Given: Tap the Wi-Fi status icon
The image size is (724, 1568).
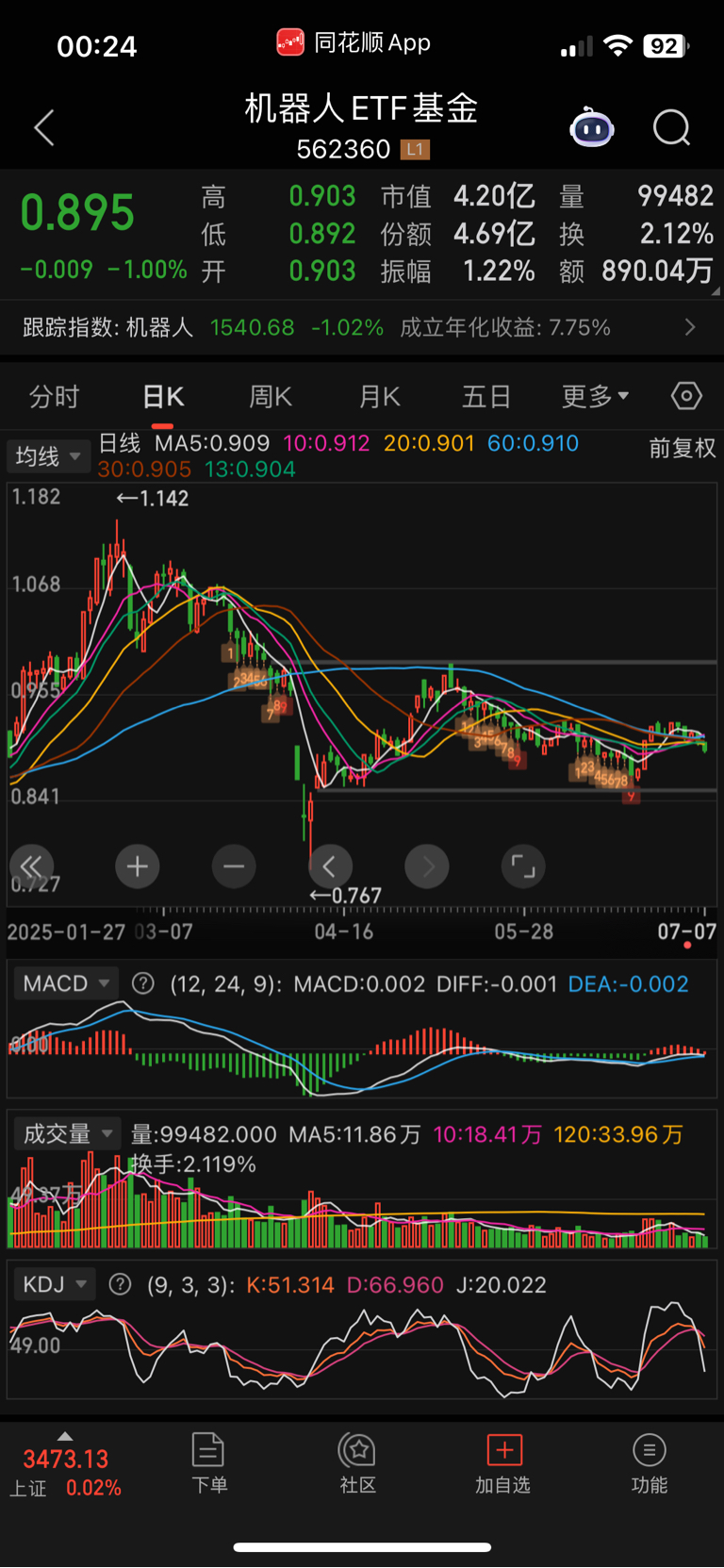Looking at the screenshot, I should (617, 45).
